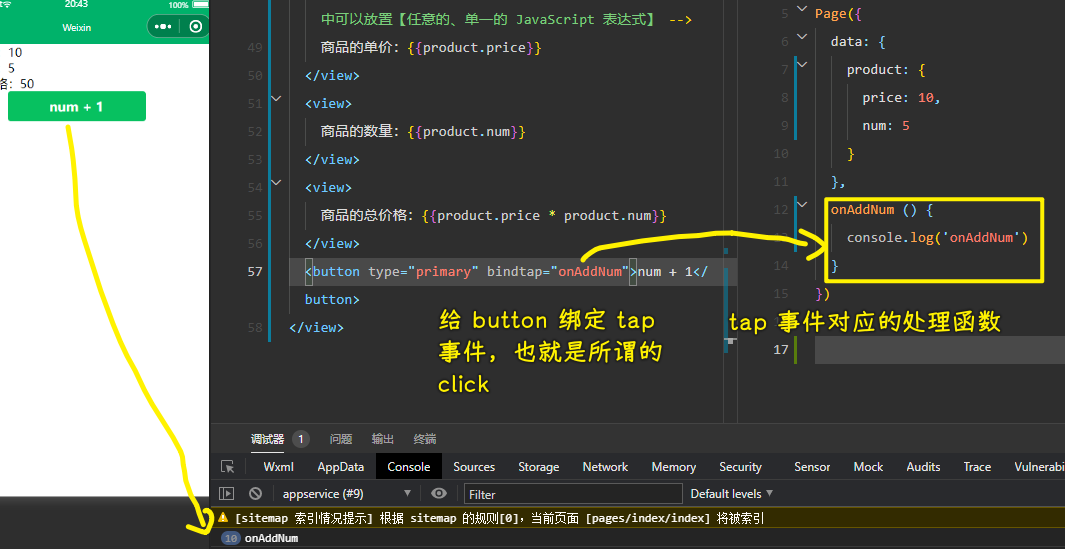
Task: Switch to the 输出 tab
Action: tap(383, 439)
